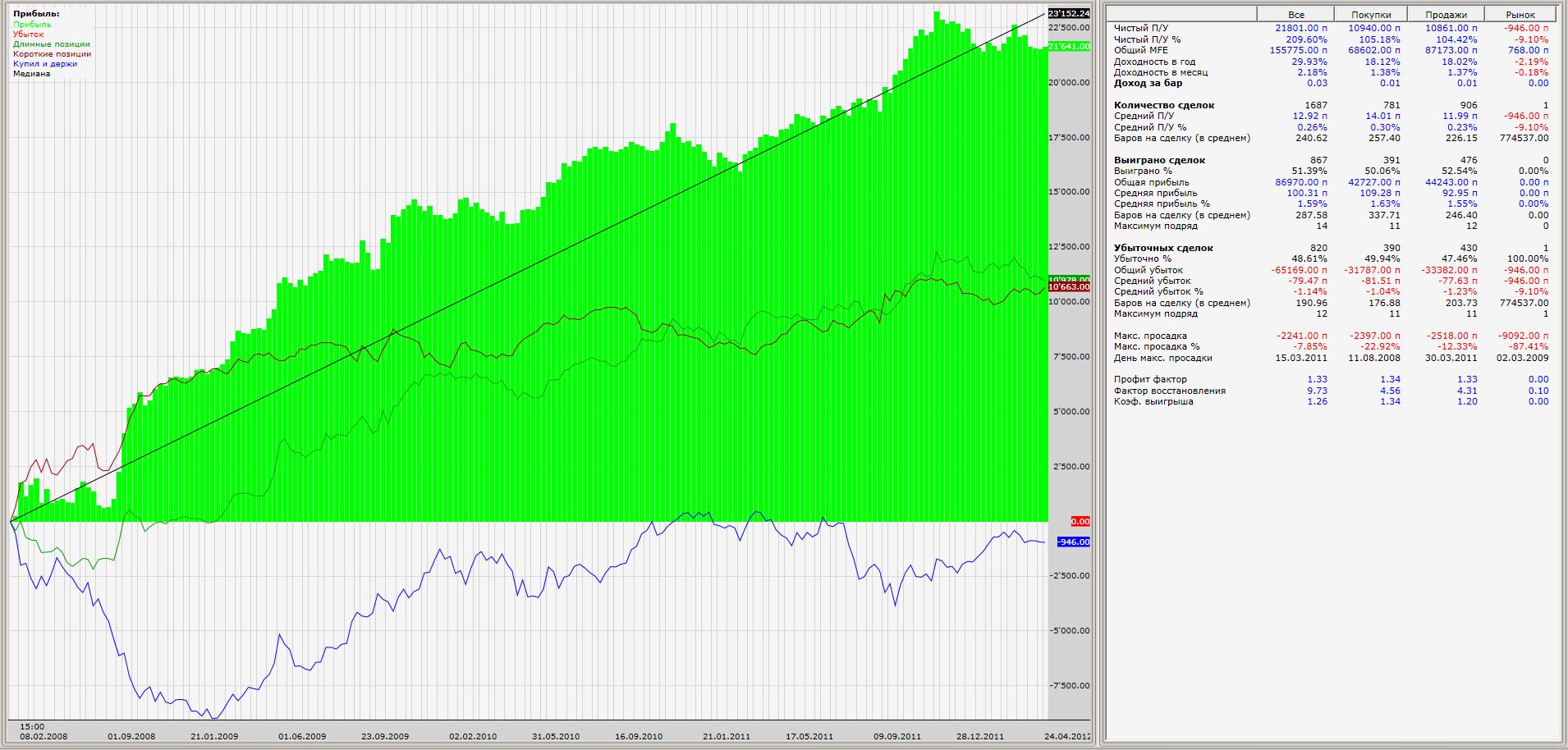
Task: Click the 15:00 time label under chart
Action: point(32,727)
